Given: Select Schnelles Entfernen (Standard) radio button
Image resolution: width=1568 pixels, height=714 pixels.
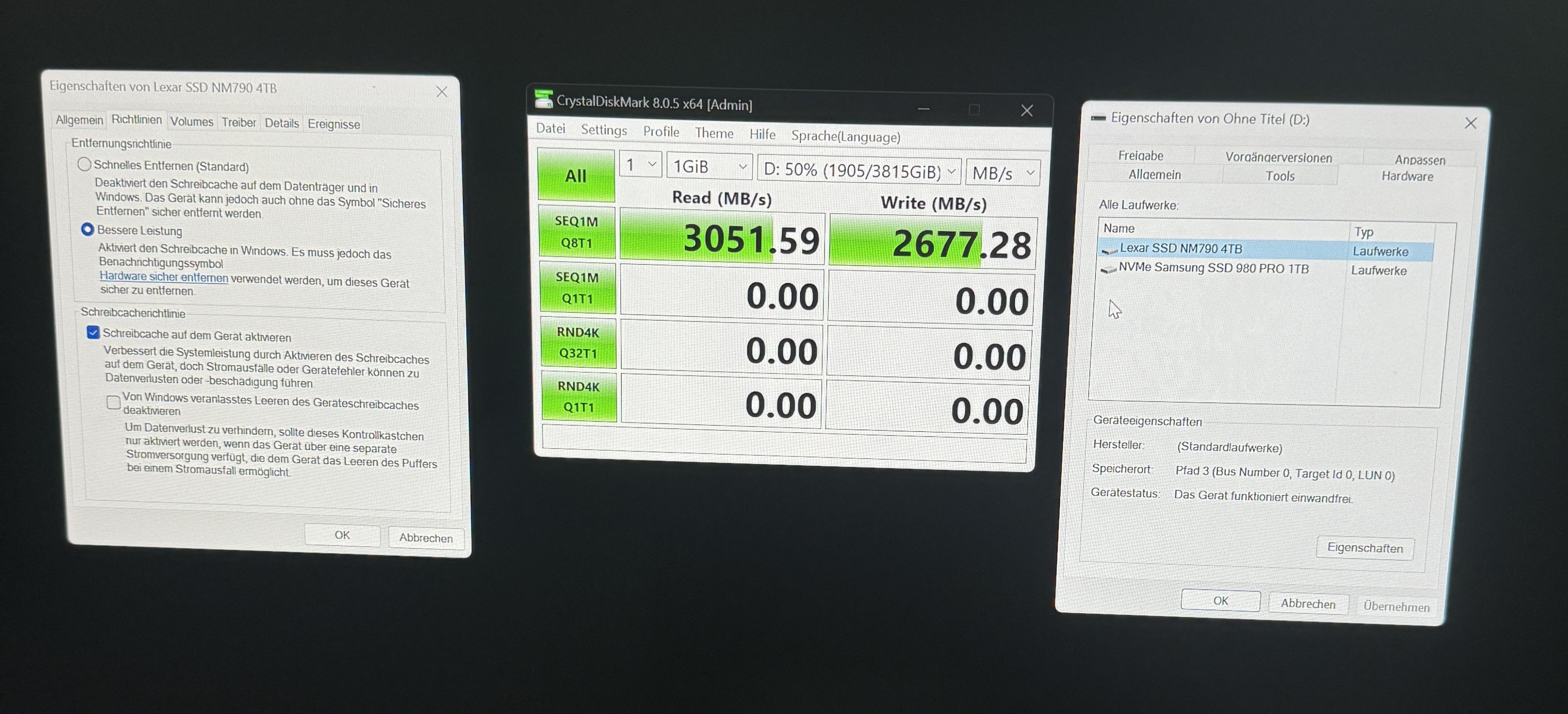Looking at the screenshot, I should pos(85,165).
